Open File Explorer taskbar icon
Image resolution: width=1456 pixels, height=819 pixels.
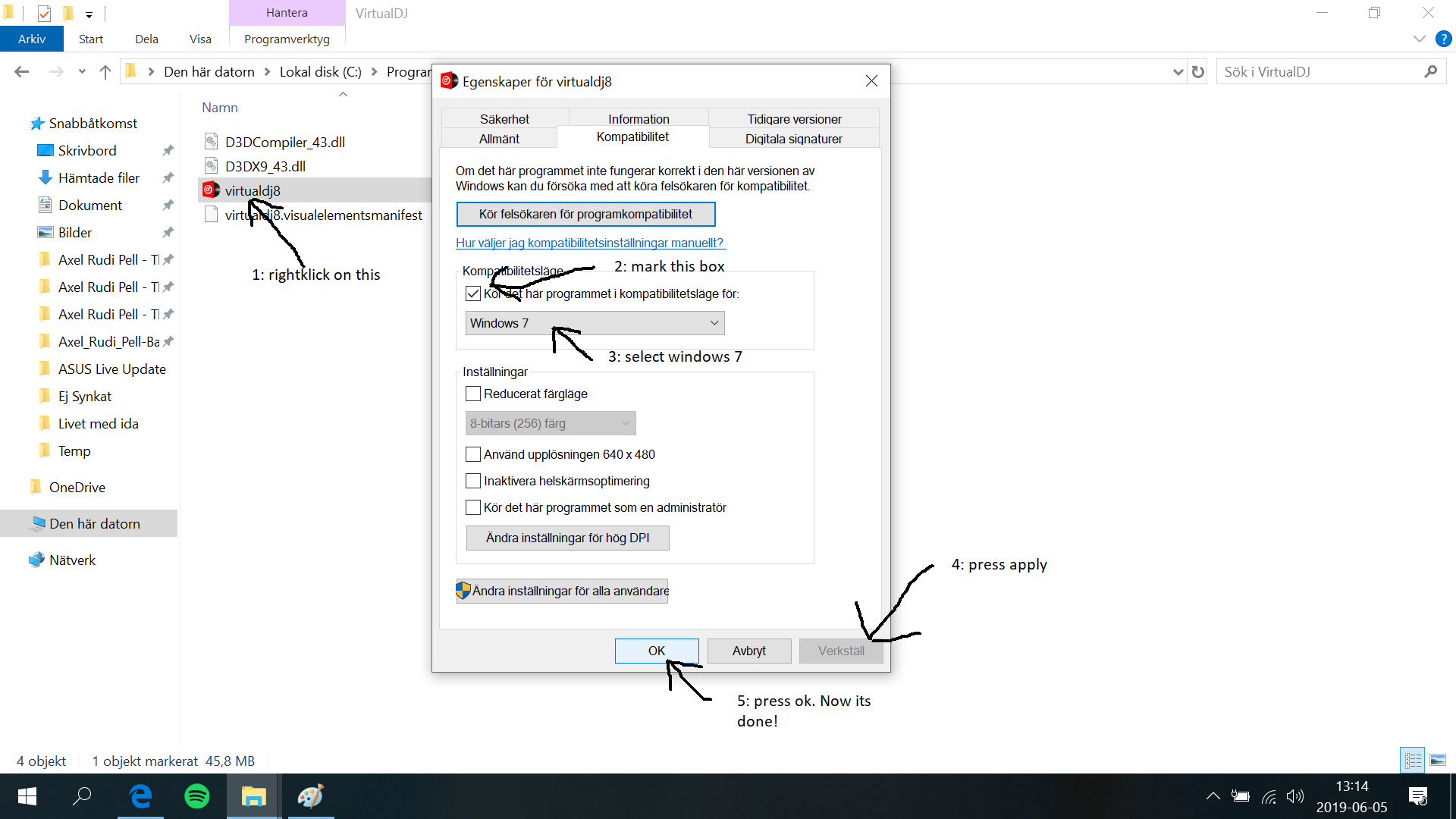click(x=254, y=796)
